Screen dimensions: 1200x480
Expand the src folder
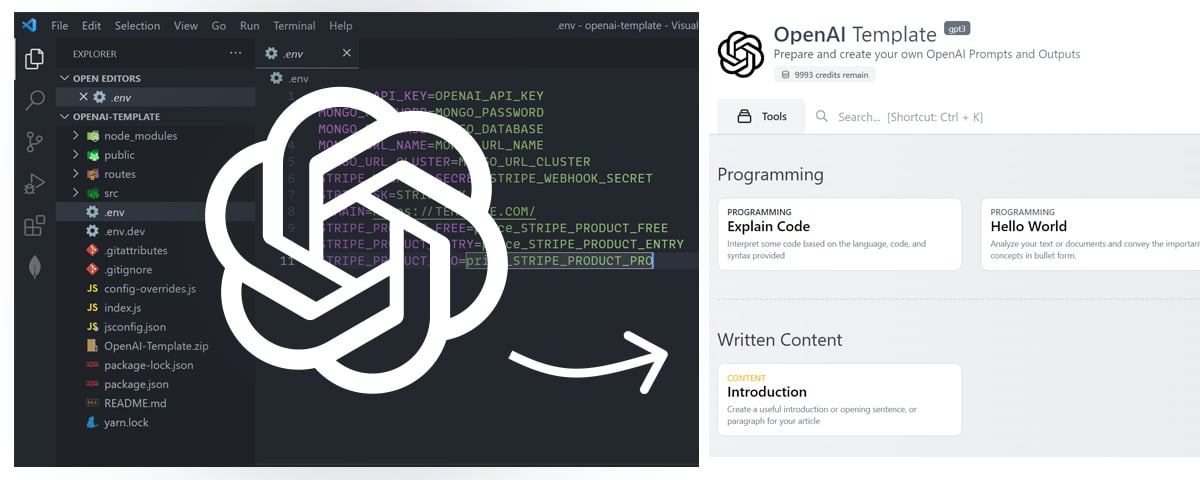point(75,193)
